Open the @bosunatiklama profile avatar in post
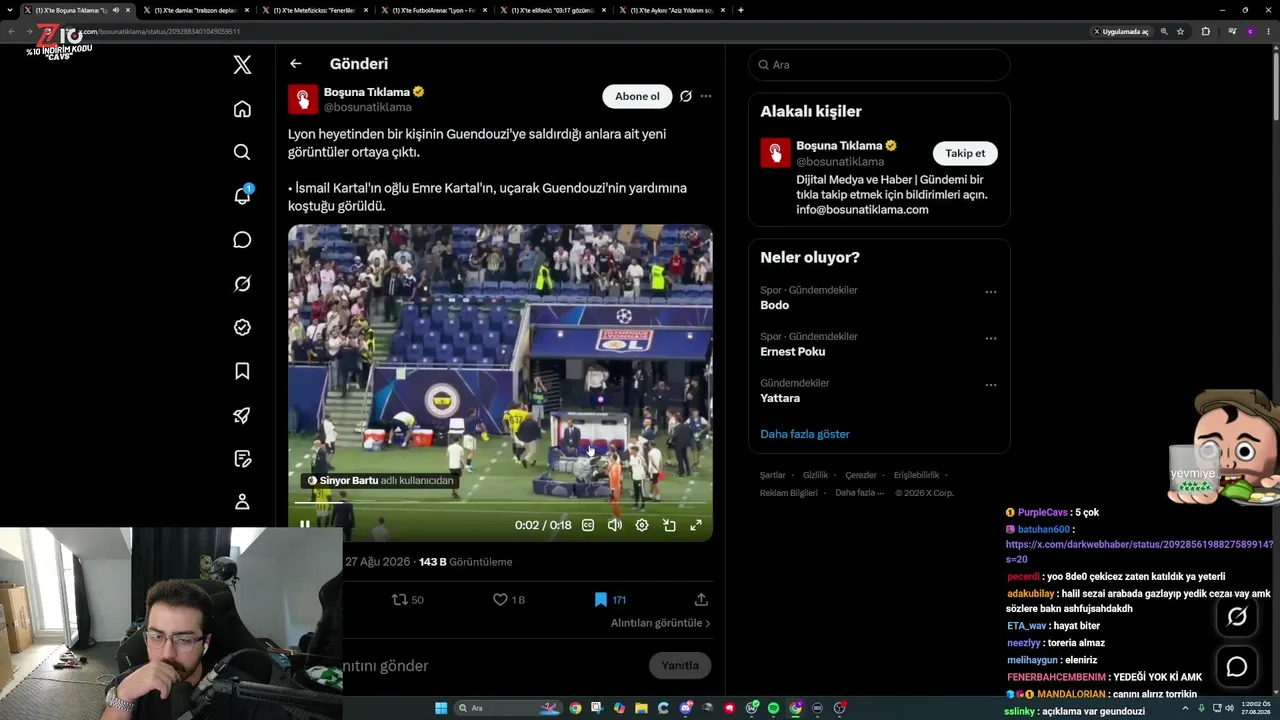This screenshot has width=1280, height=720. [303, 99]
